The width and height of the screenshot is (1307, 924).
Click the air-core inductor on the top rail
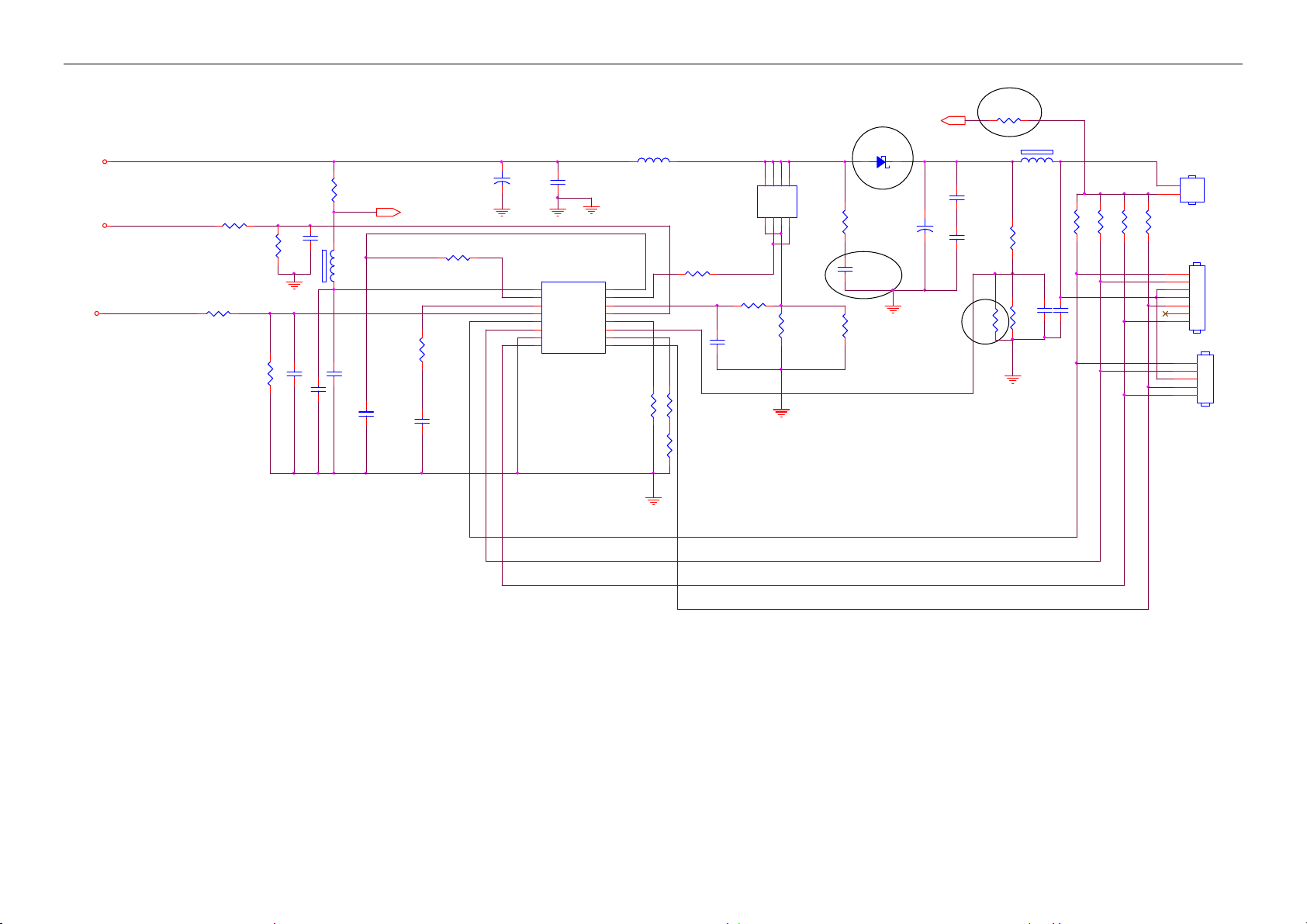pos(653,160)
